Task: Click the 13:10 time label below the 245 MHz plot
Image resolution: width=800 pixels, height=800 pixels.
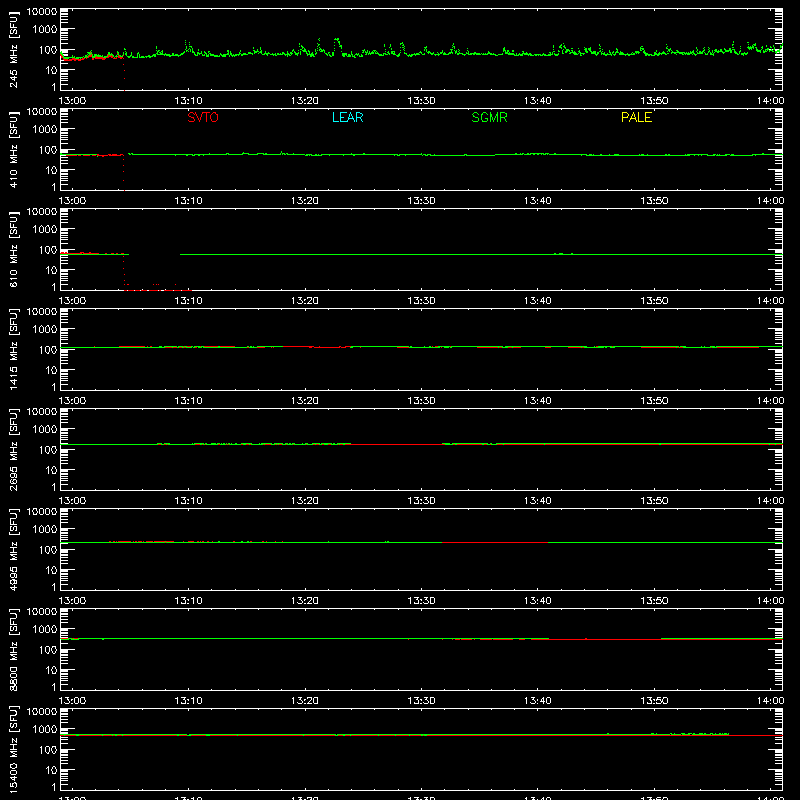Action: [188, 101]
